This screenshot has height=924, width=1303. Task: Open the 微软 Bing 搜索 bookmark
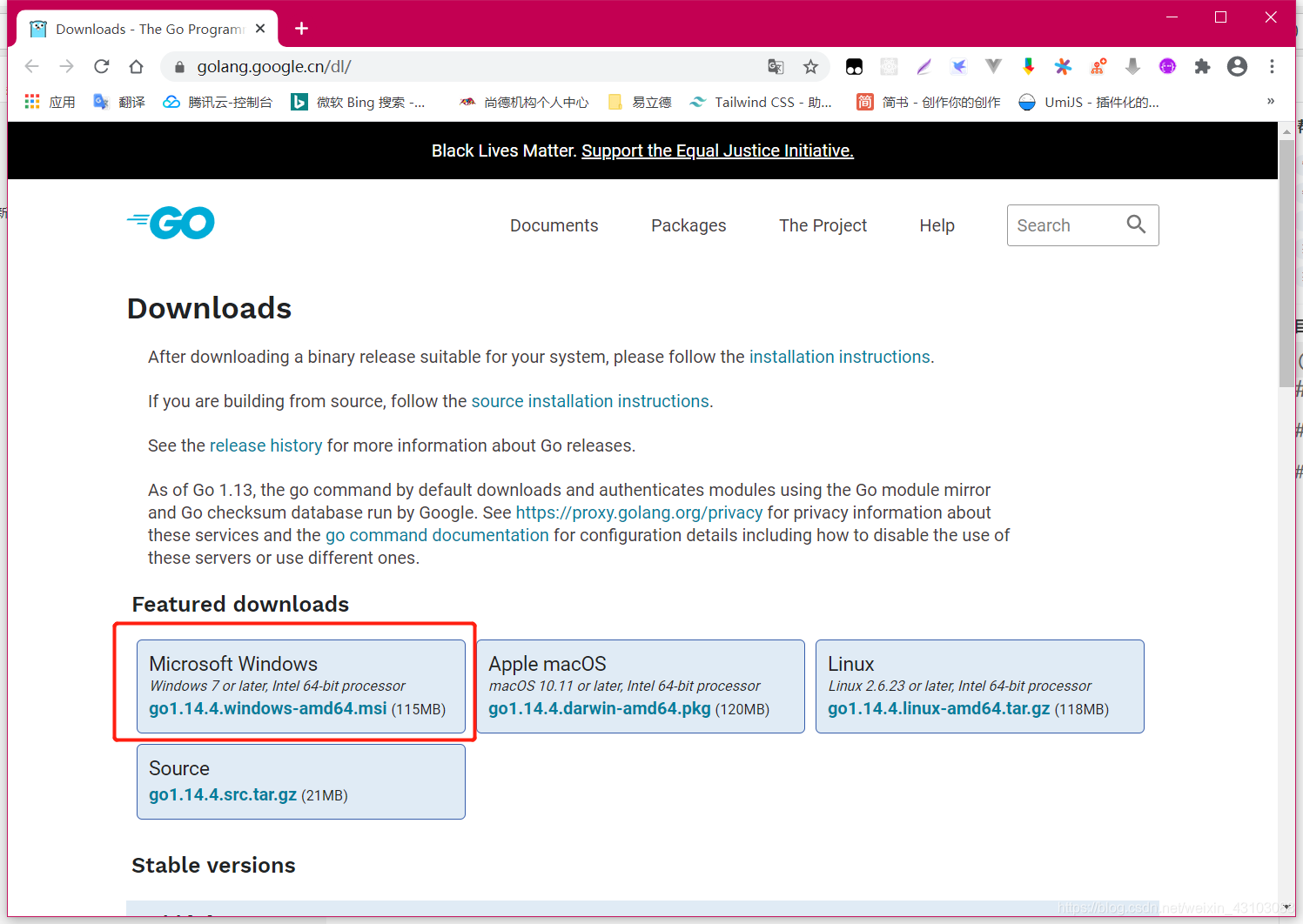click(358, 102)
